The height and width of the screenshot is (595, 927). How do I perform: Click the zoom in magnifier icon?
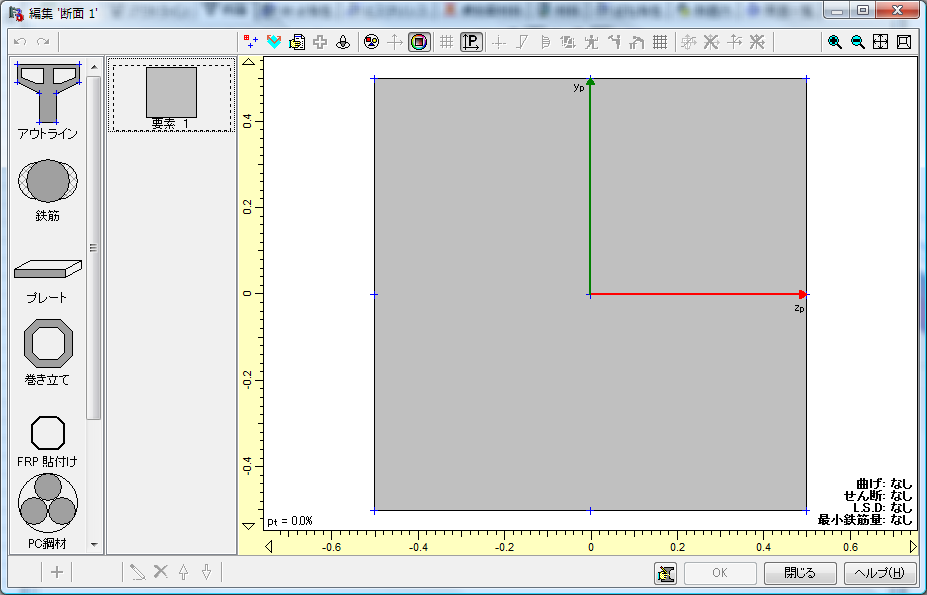click(835, 42)
